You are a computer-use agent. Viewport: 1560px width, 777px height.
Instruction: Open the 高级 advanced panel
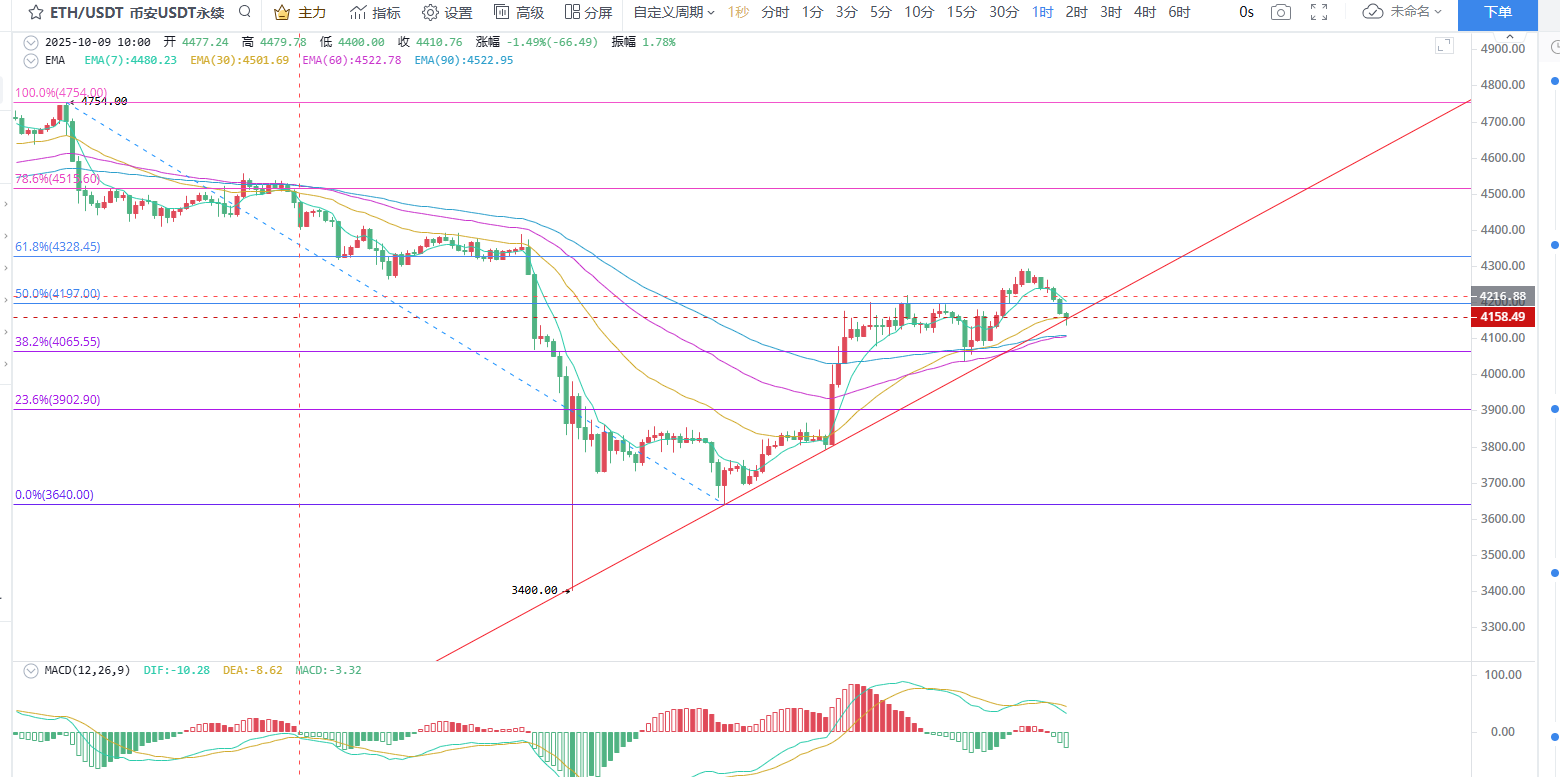pos(519,13)
